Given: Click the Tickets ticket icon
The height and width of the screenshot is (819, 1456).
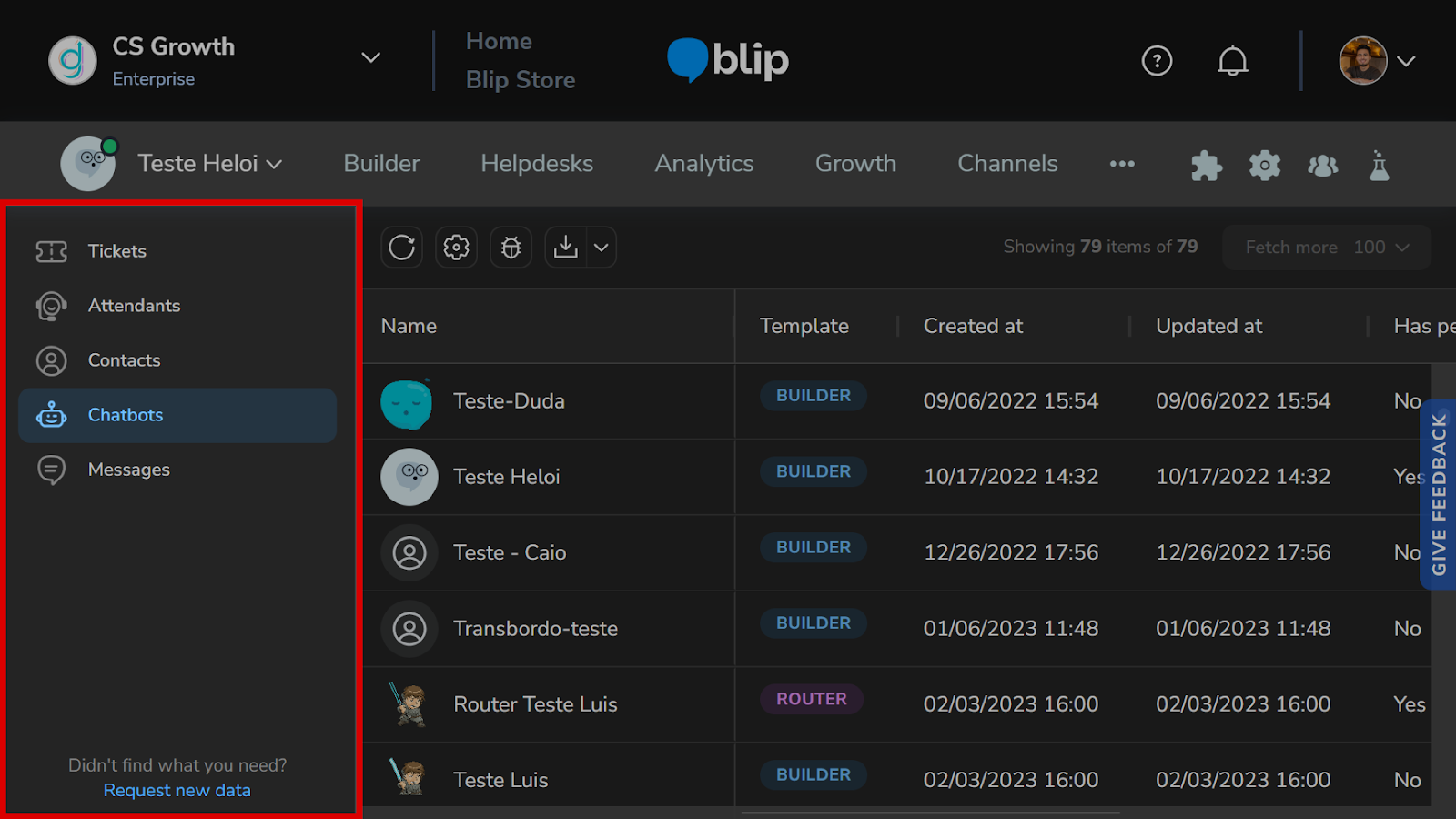Looking at the screenshot, I should coord(52,251).
